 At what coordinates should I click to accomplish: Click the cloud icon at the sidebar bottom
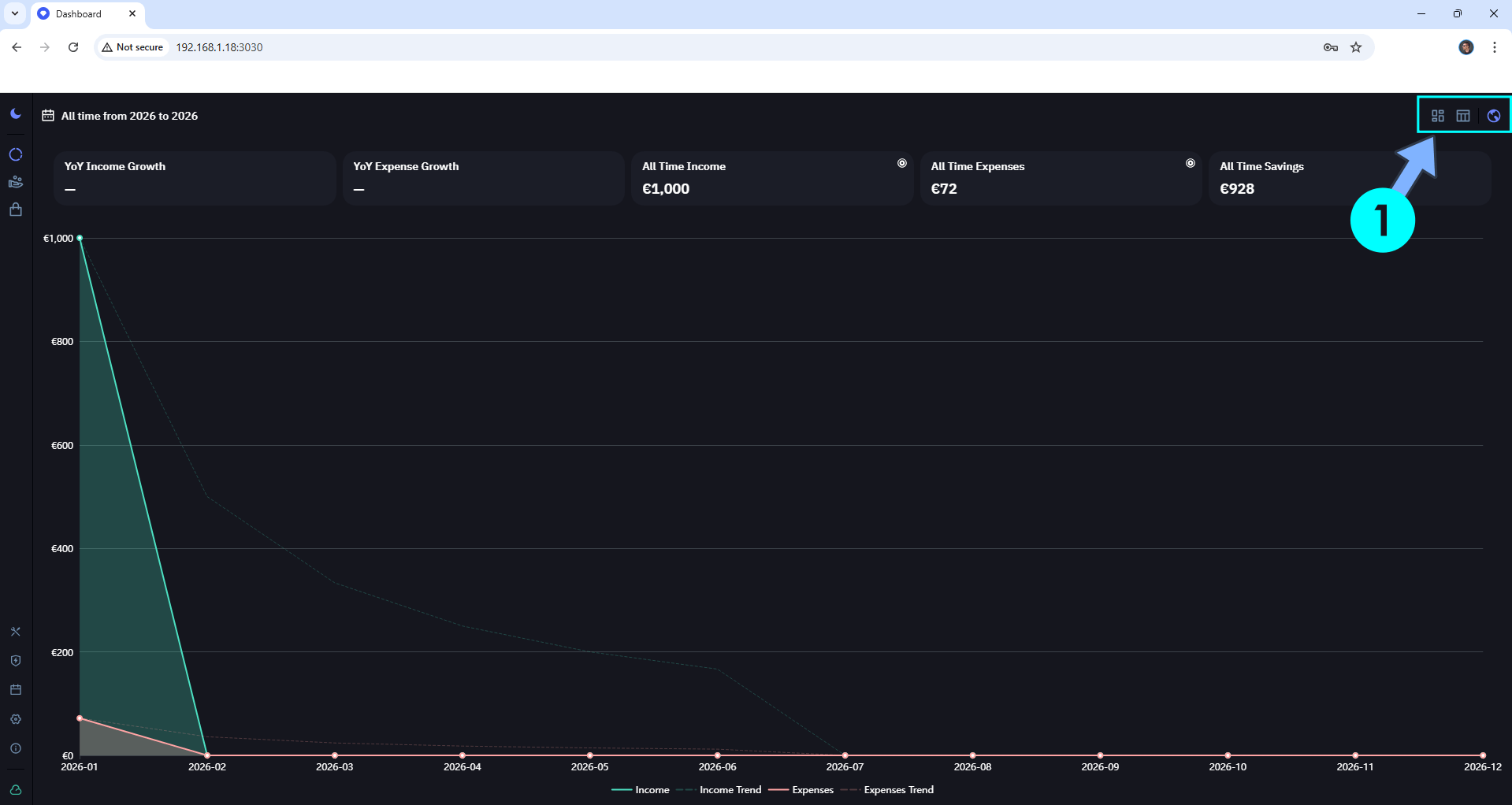point(16,791)
